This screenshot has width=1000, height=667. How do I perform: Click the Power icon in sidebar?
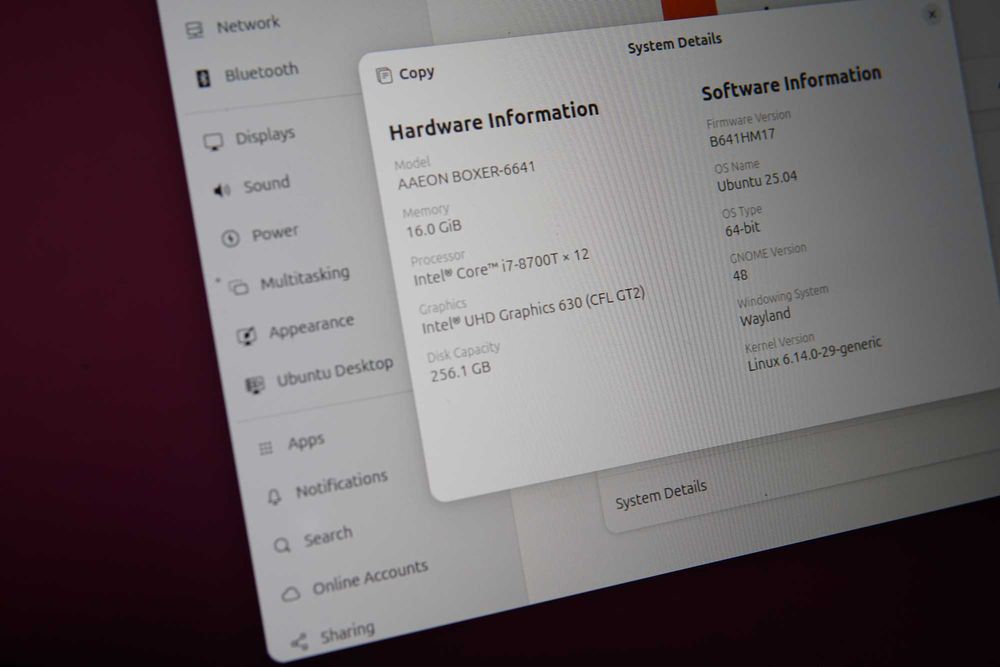coord(230,238)
